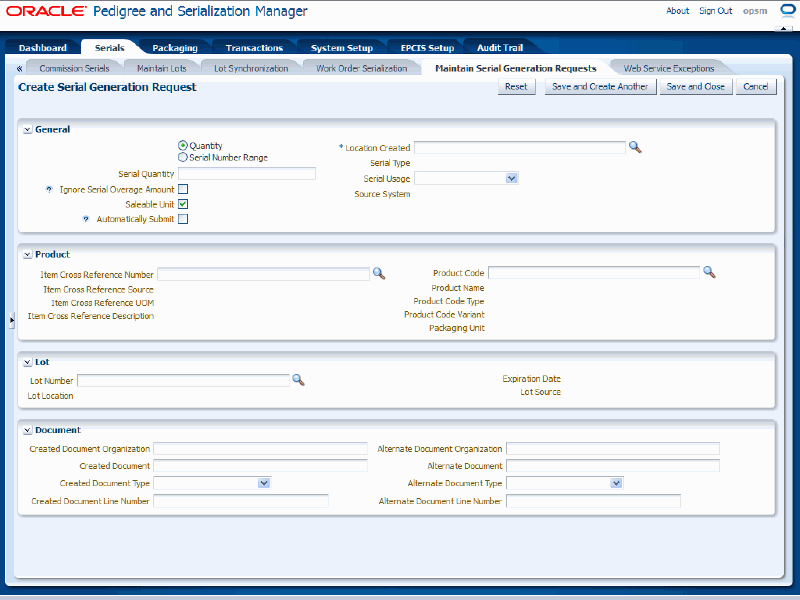The image size is (800, 600).
Task: Open the Packaging tab
Action: pos(175,47)
